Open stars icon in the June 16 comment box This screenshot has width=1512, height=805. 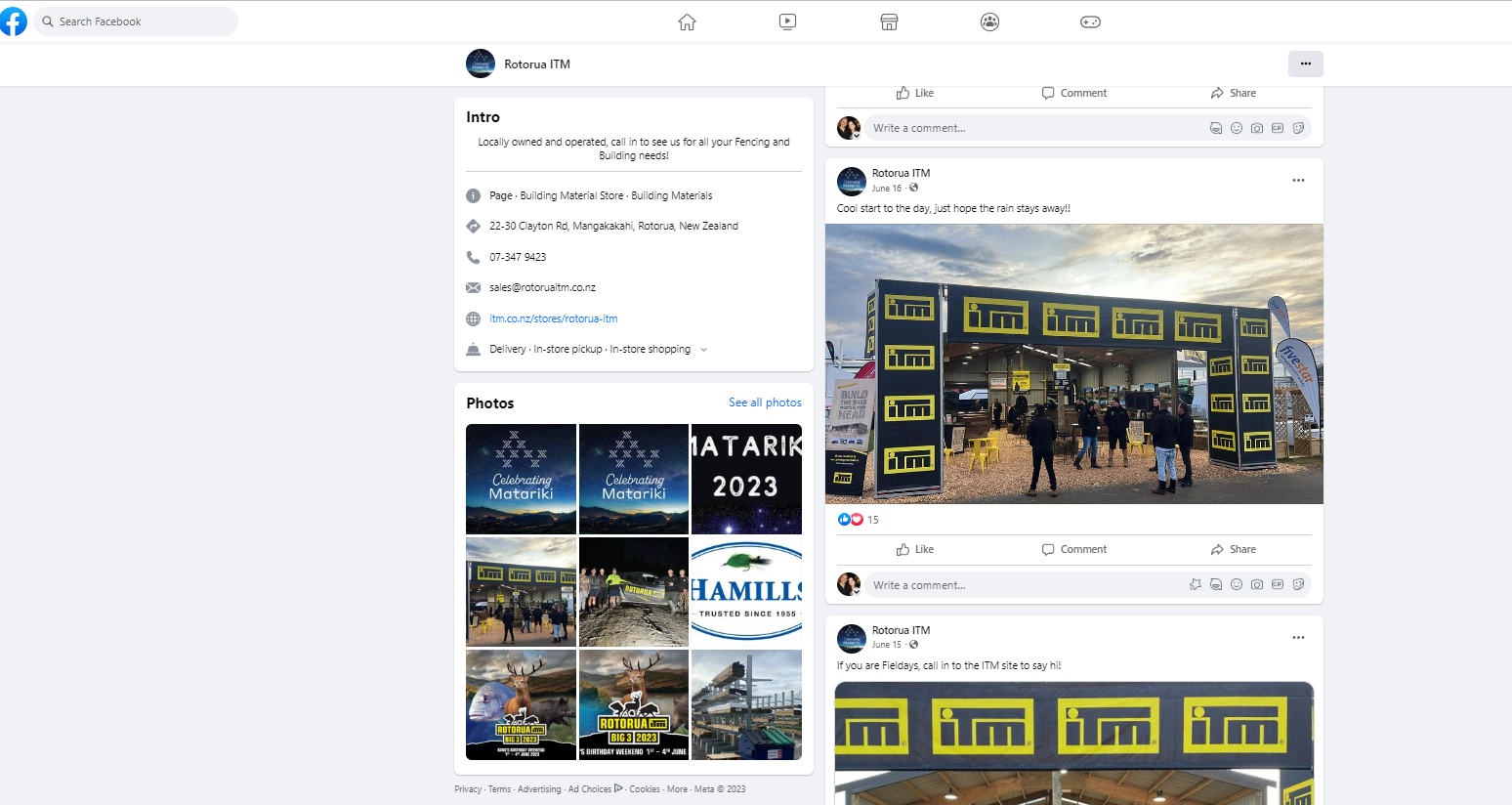tap(1196, 585)
